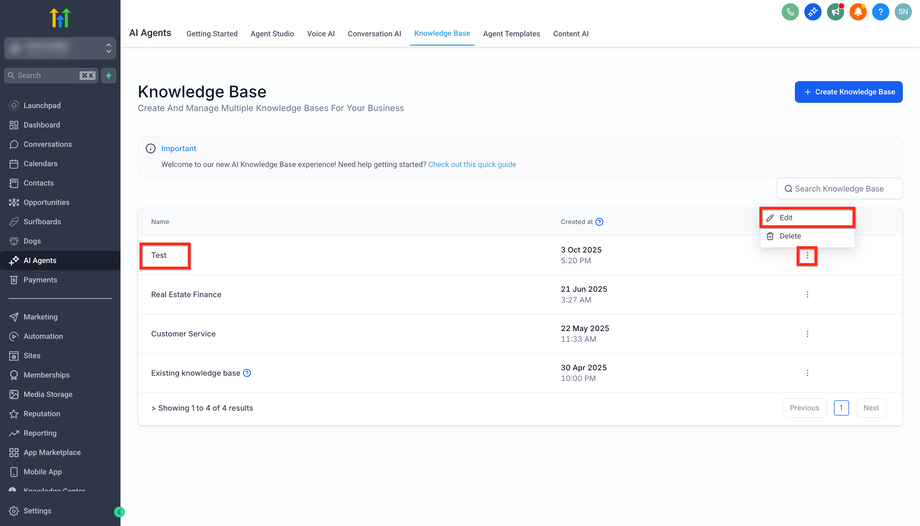Collapse sidebar using green arrow icon
The image size is (920, 526).
pos(120,512)
